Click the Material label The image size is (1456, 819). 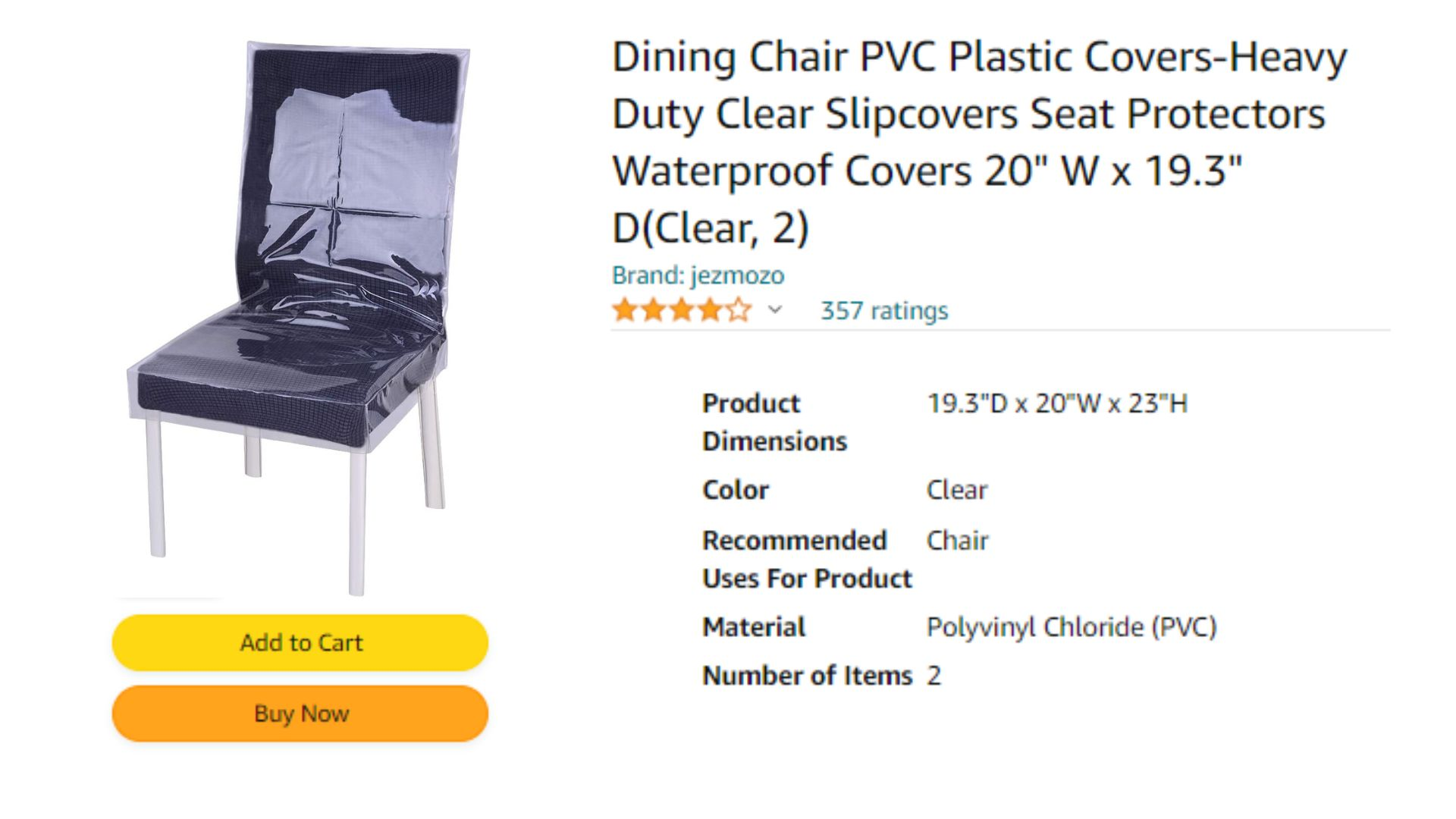click(x=754, y=627)
